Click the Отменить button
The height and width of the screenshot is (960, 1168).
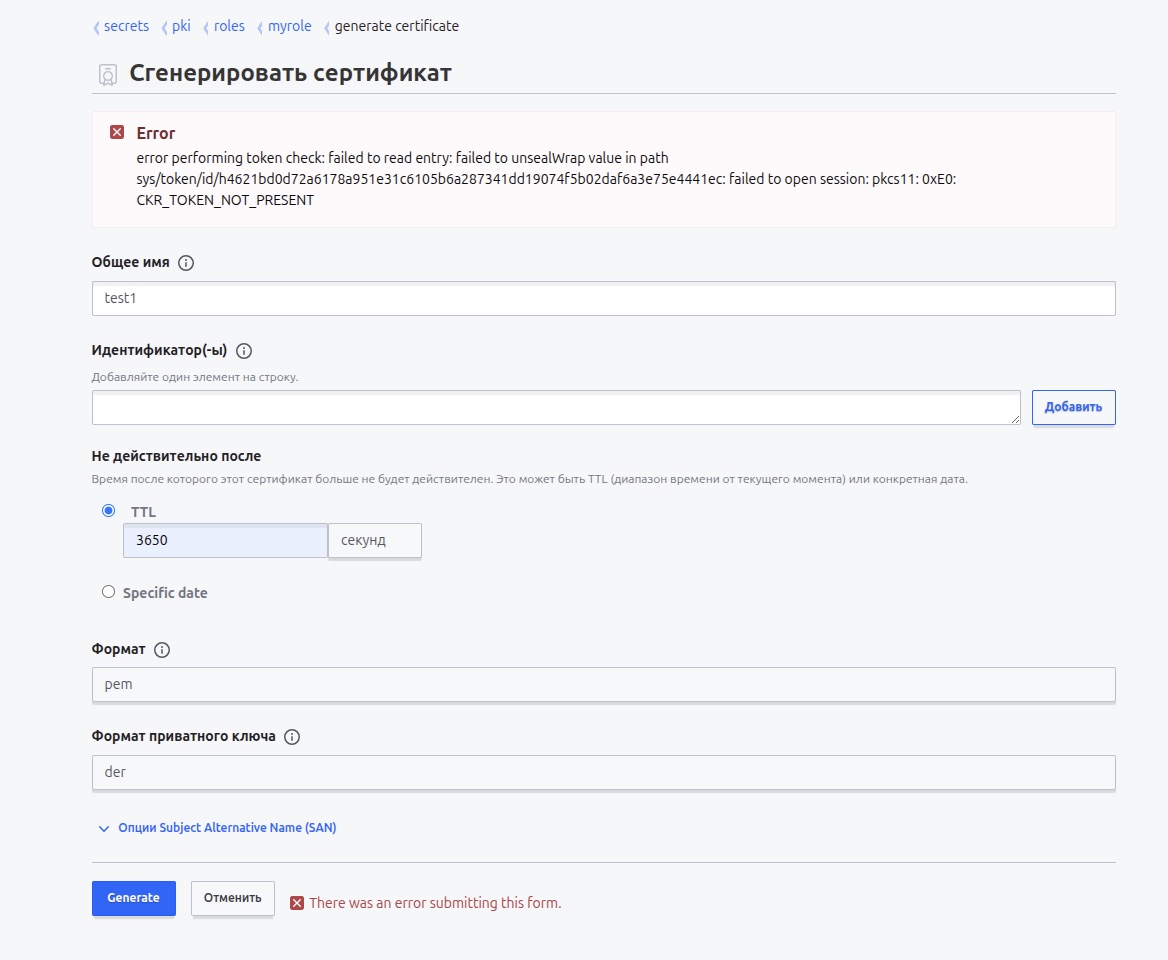coord(233,898)
